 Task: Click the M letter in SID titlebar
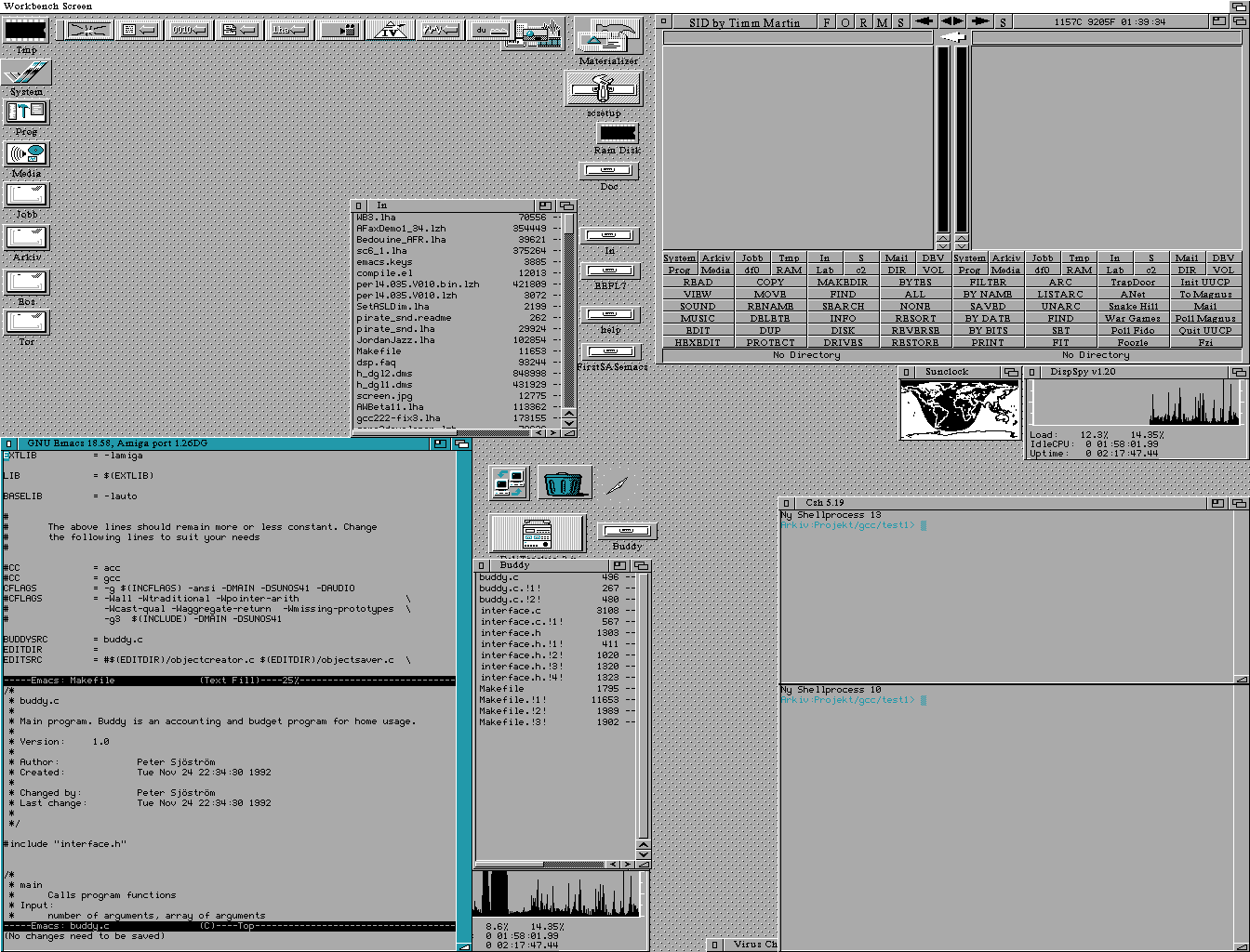pos(882,22)
